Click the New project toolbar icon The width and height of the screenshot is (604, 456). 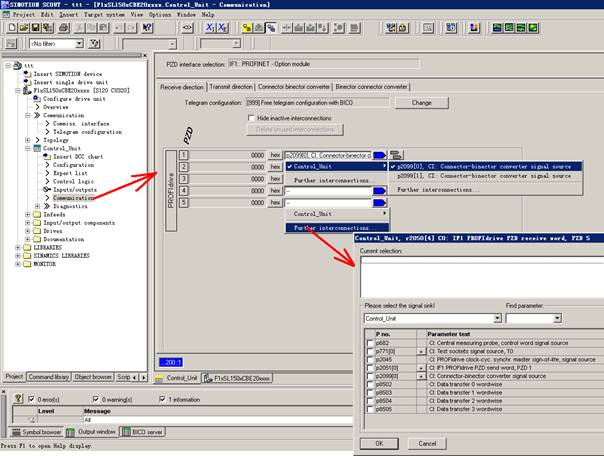click(10, 28)
